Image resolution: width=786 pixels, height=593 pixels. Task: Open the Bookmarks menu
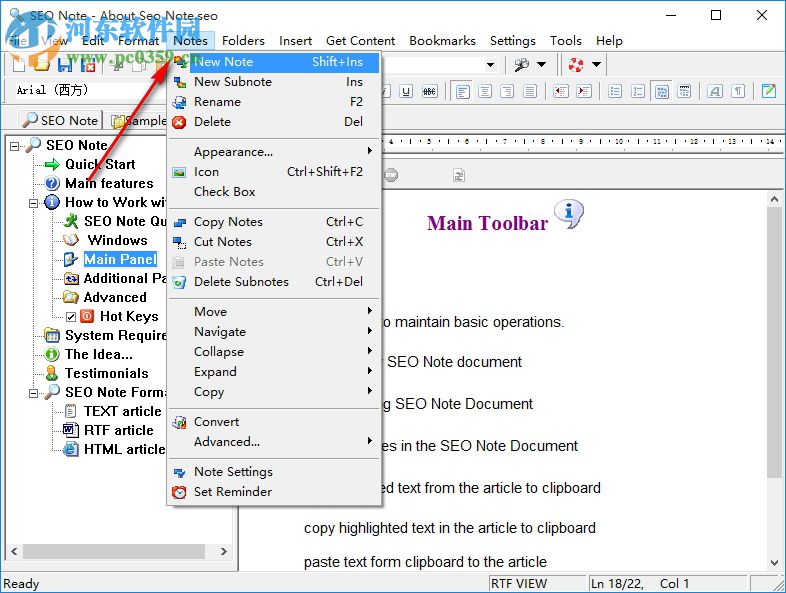tap(442, 41)
